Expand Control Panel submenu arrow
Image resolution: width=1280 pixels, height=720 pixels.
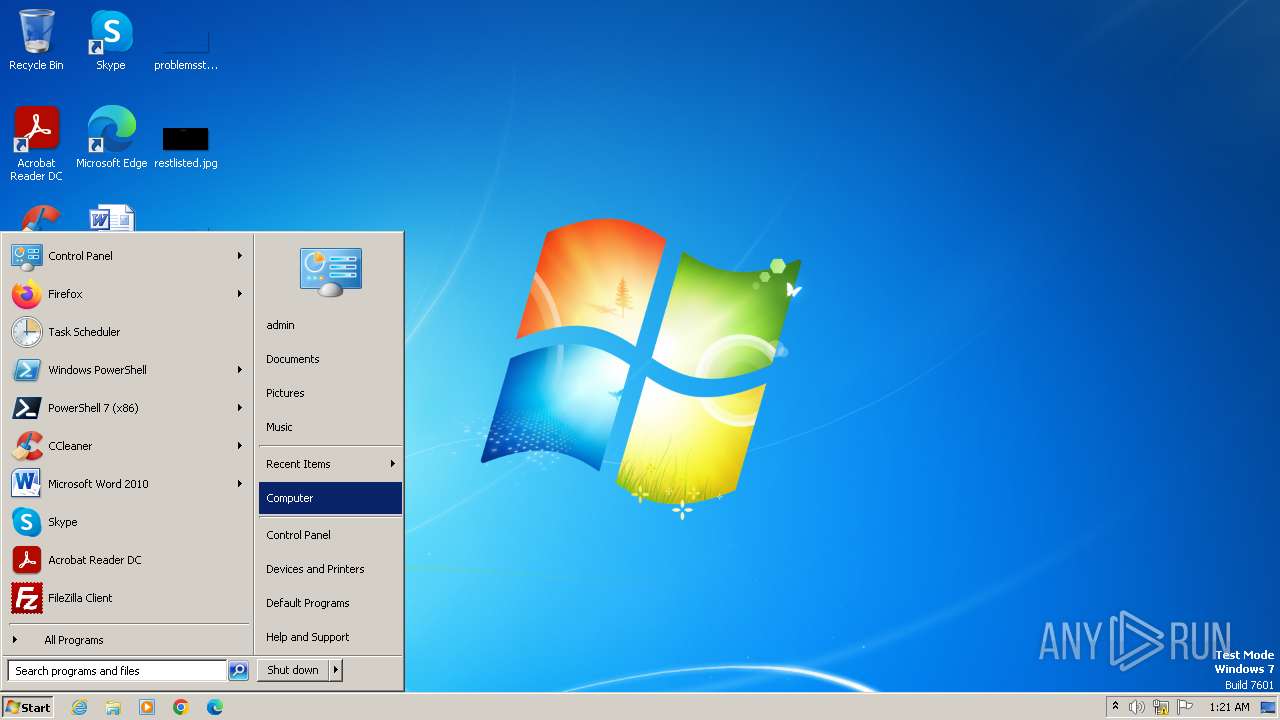point(240,256)
